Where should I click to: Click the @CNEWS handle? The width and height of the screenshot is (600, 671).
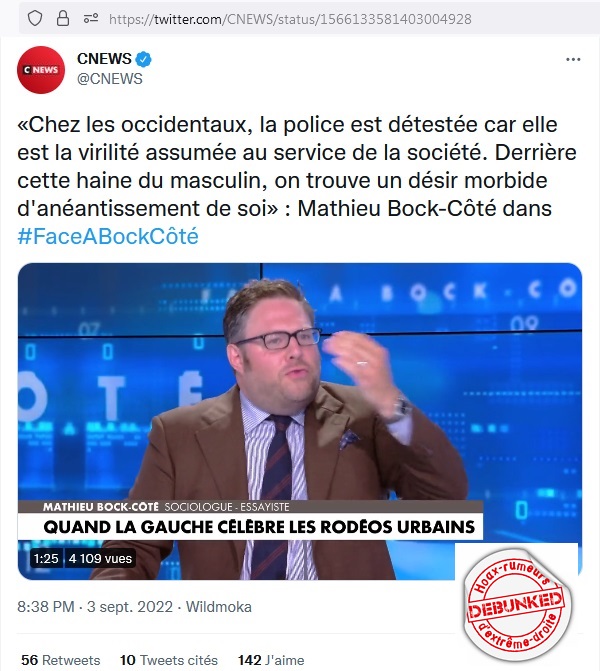point(110,79)
